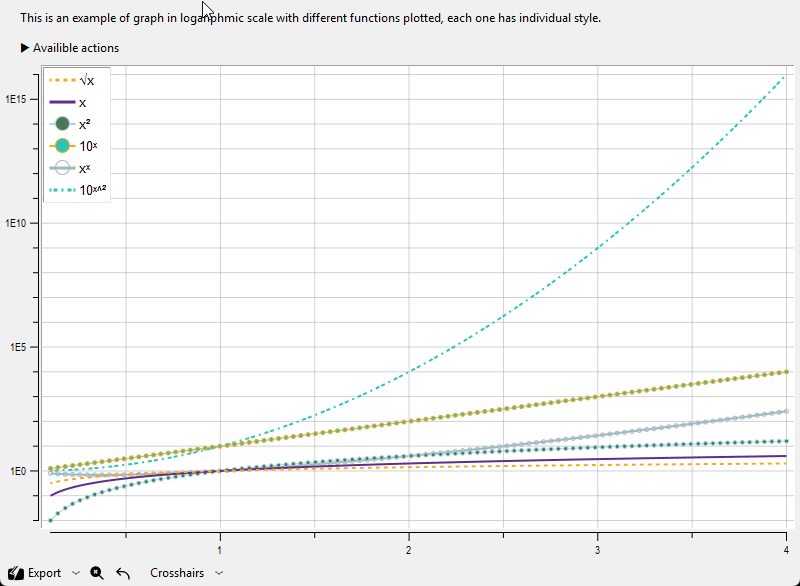Click the 1E15 vertical axis label
The image size is (800, 586).
(x=15, y=99)
